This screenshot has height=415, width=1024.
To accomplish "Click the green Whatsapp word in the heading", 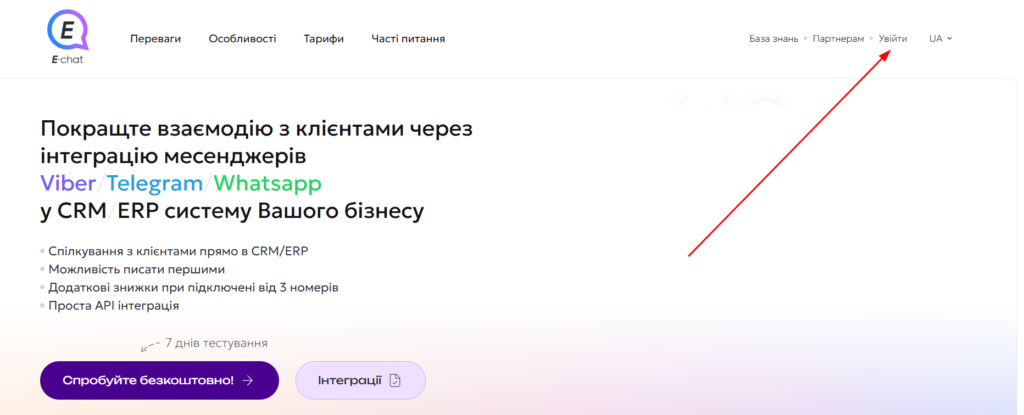I will pos(267,184).
